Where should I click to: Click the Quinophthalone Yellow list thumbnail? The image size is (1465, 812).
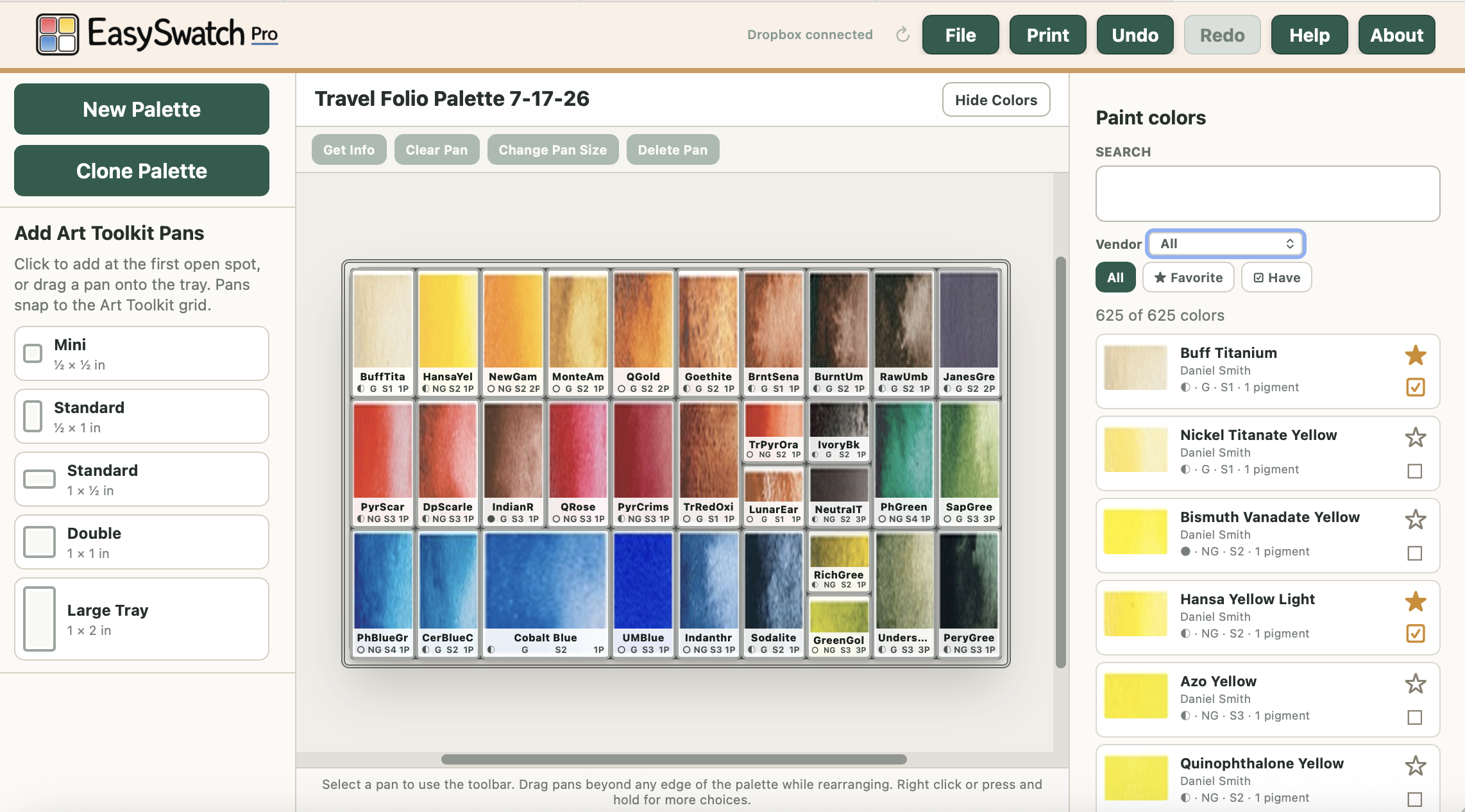point(1135,778)
